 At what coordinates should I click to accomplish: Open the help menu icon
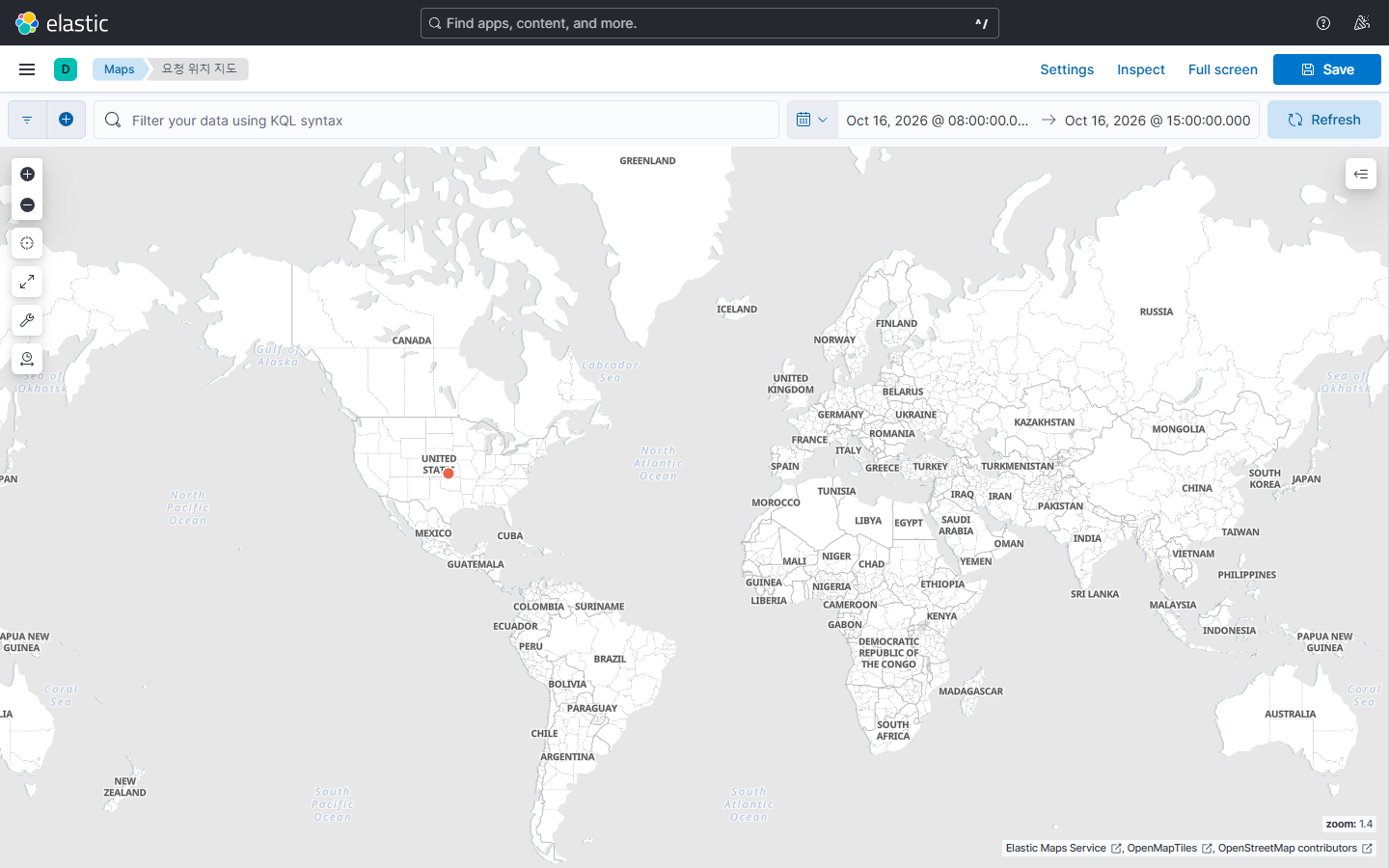1323,23
